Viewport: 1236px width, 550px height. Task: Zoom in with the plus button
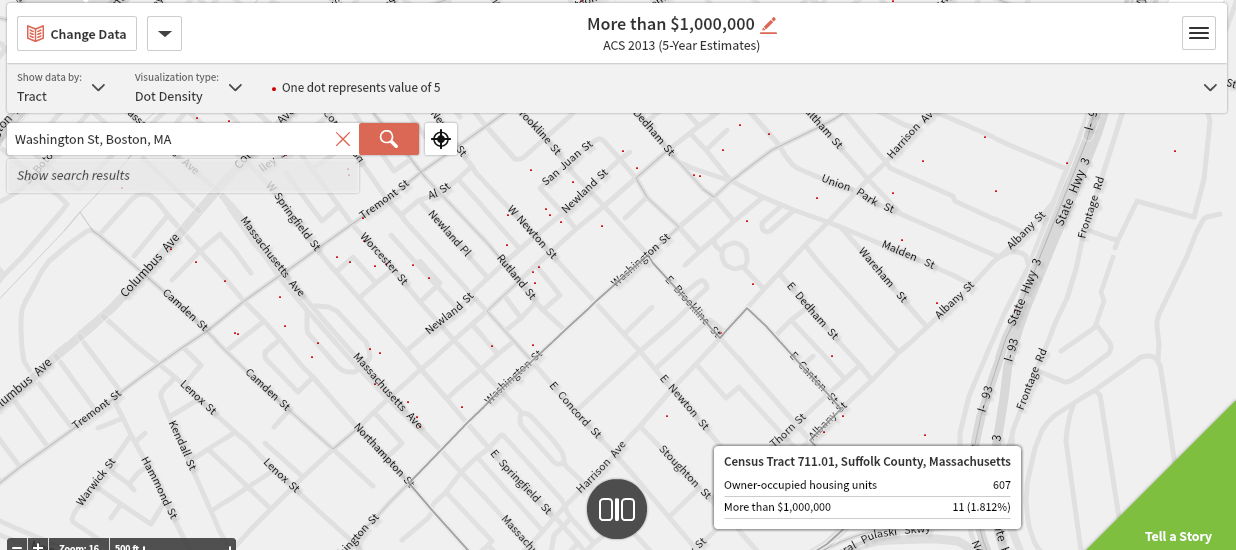37,546
